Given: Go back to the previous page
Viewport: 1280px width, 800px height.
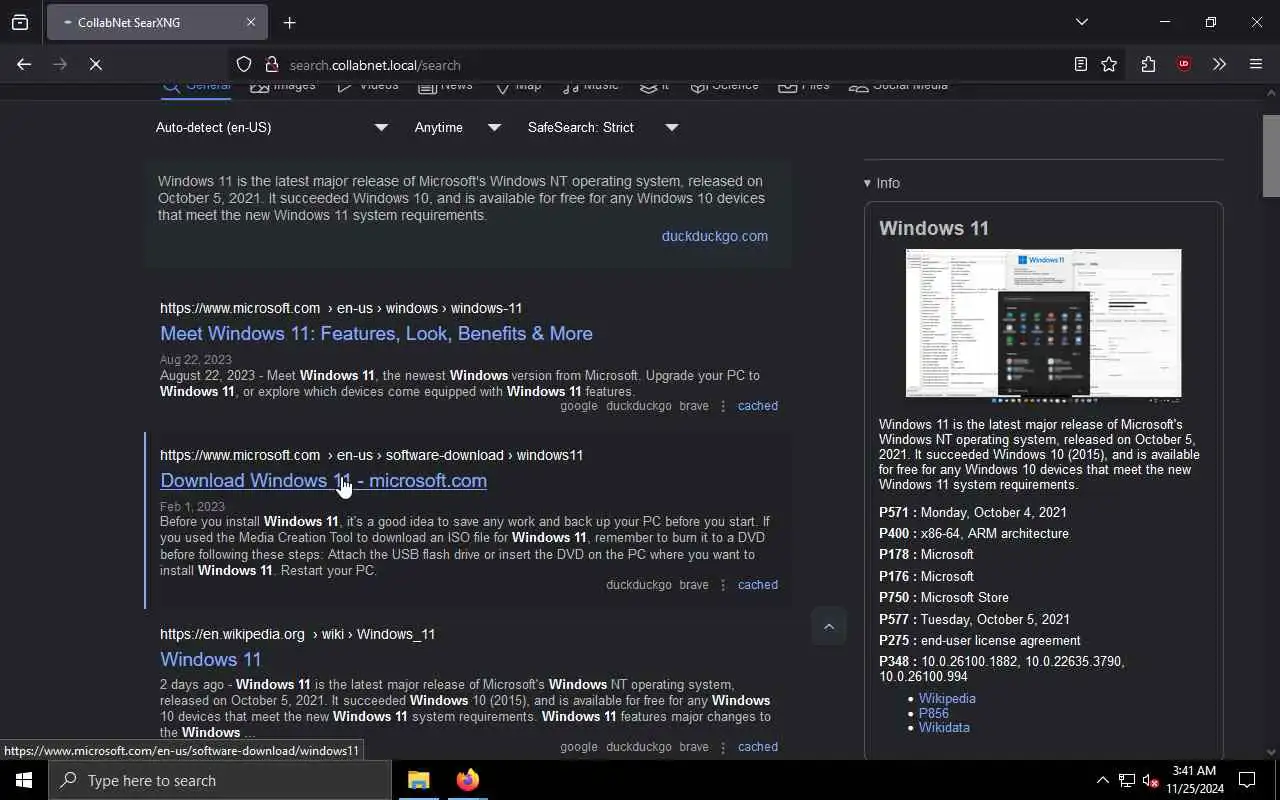Looking at the screenshot, I should (x=24, y=64).
